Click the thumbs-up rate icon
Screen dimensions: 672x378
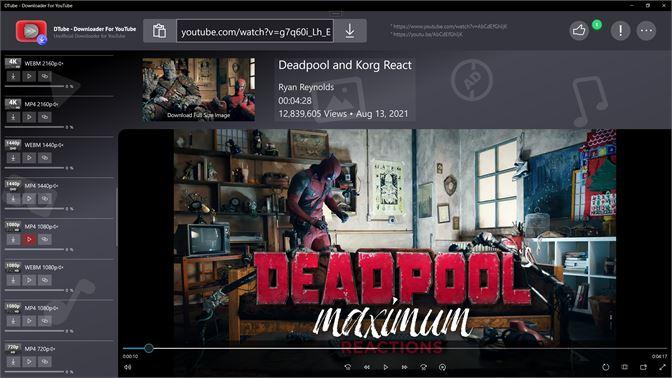tap(579, 31)
